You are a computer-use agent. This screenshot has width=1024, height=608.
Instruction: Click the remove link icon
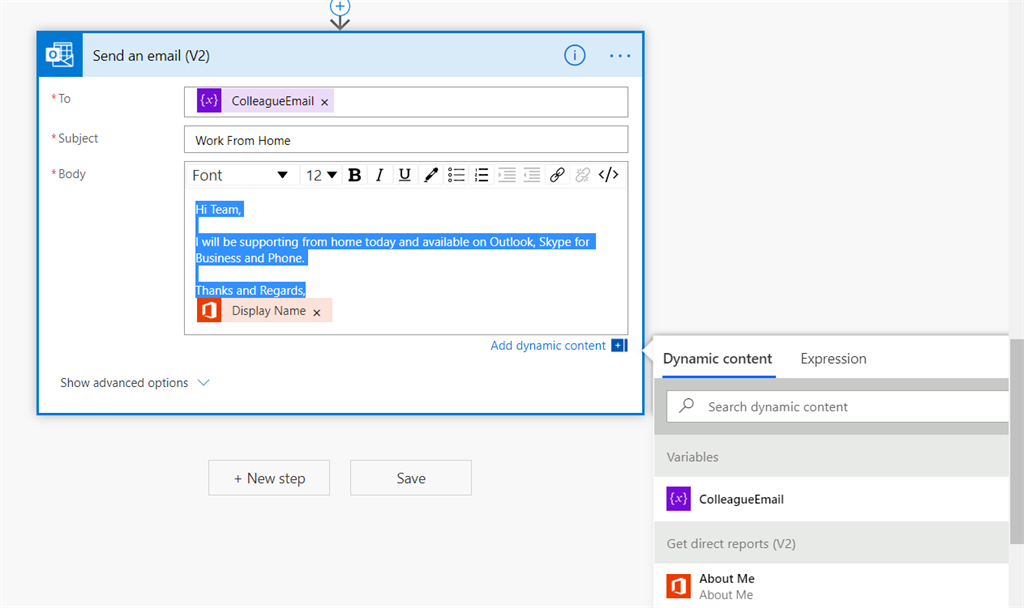tap(583, 175)
